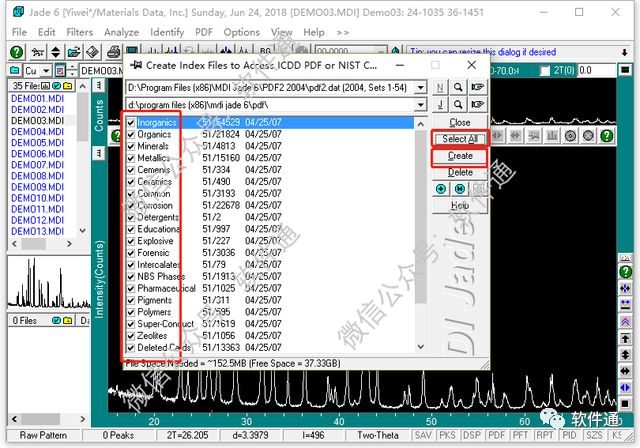Open the index folder path dropdown
Image resolution: width=640 pixels, height=448 pixels.
click(420, 104)
